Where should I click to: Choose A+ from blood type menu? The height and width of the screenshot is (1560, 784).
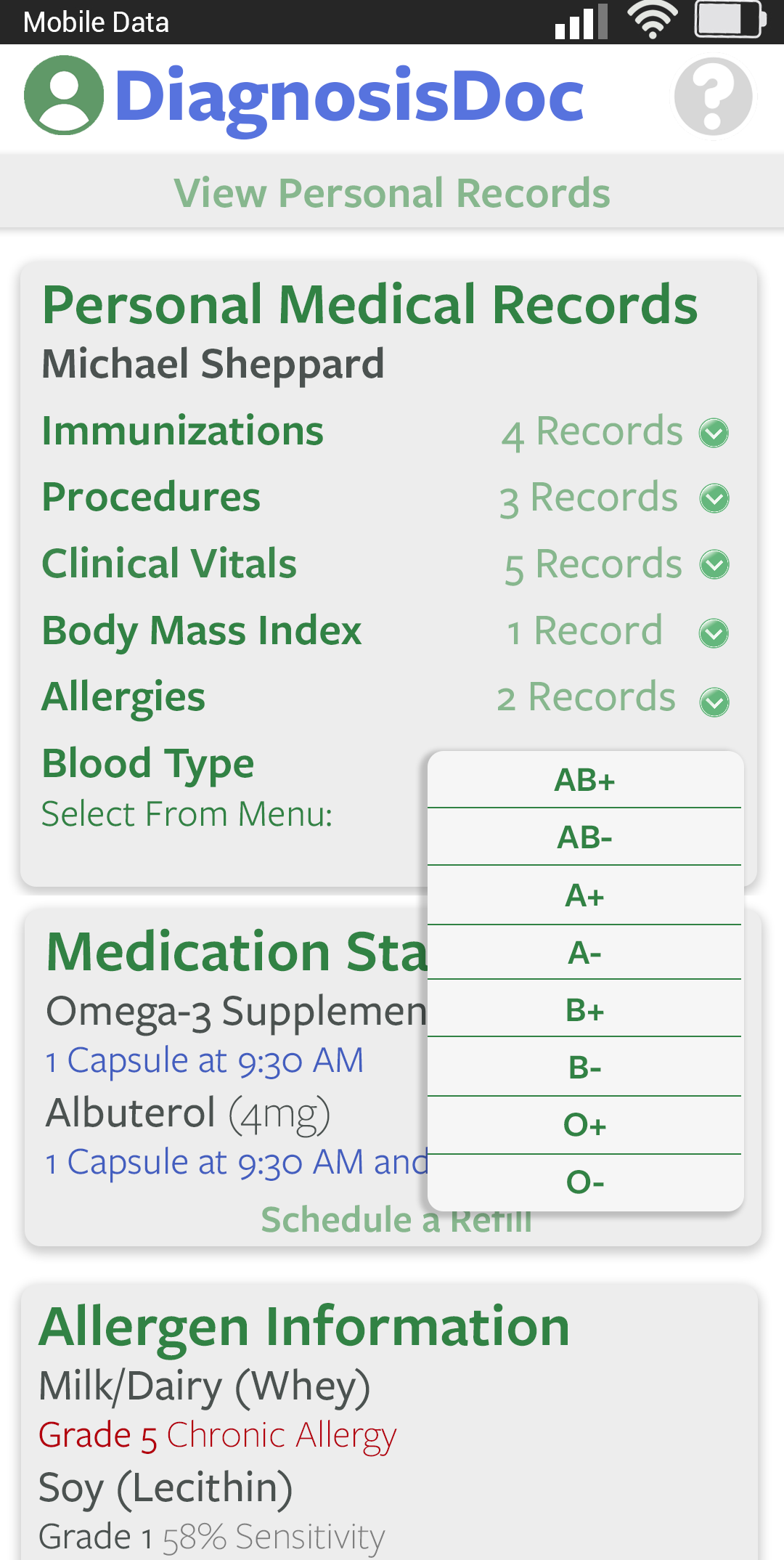pos(585,895)
